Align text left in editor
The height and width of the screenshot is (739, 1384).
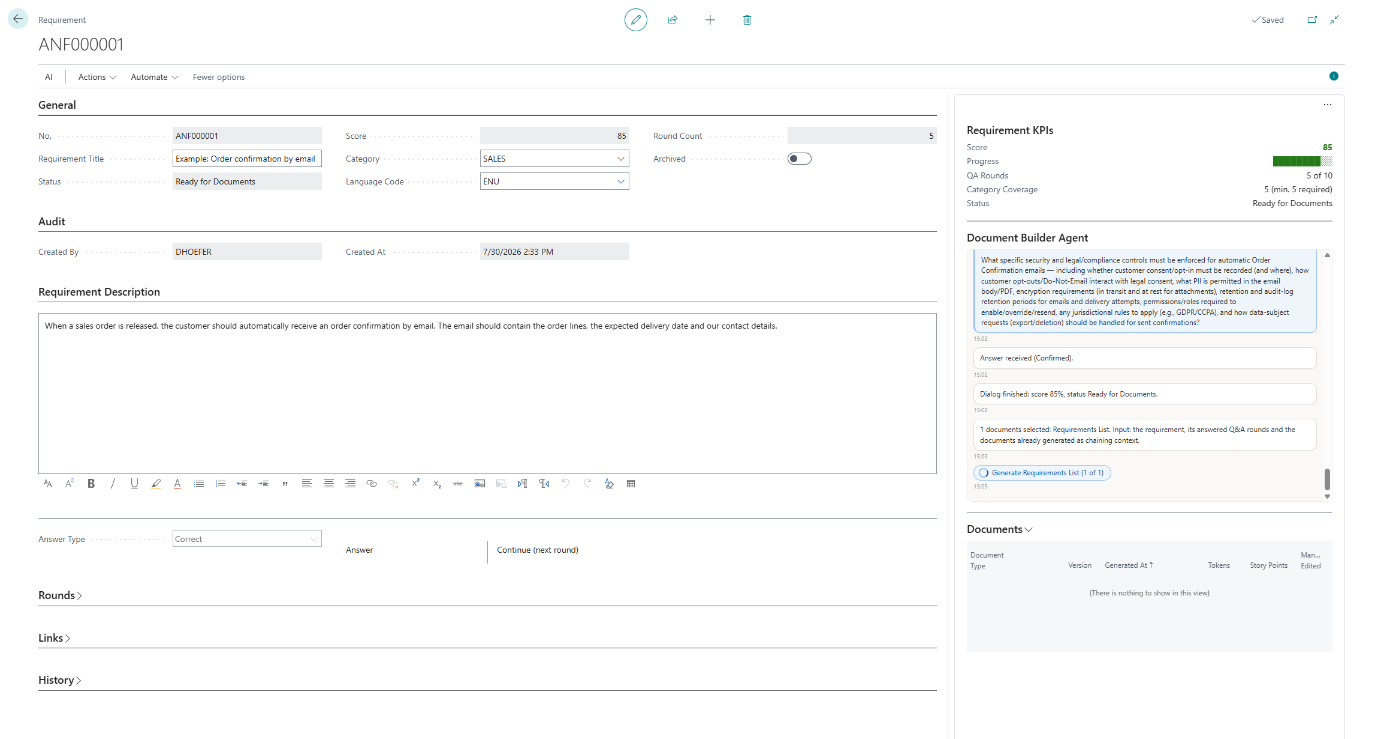coord(306,484)
